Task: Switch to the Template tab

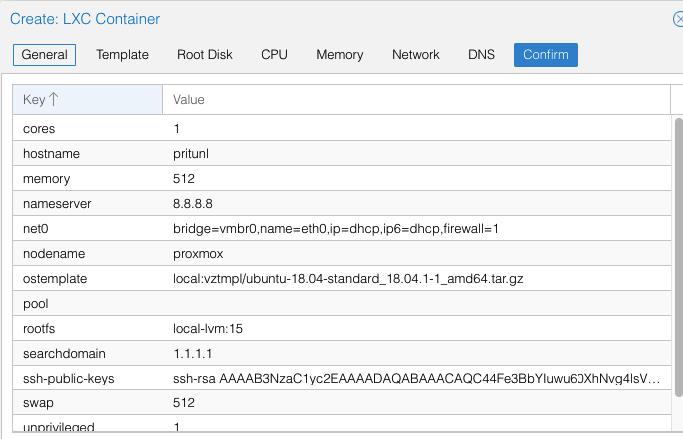Action: point(122,55)
